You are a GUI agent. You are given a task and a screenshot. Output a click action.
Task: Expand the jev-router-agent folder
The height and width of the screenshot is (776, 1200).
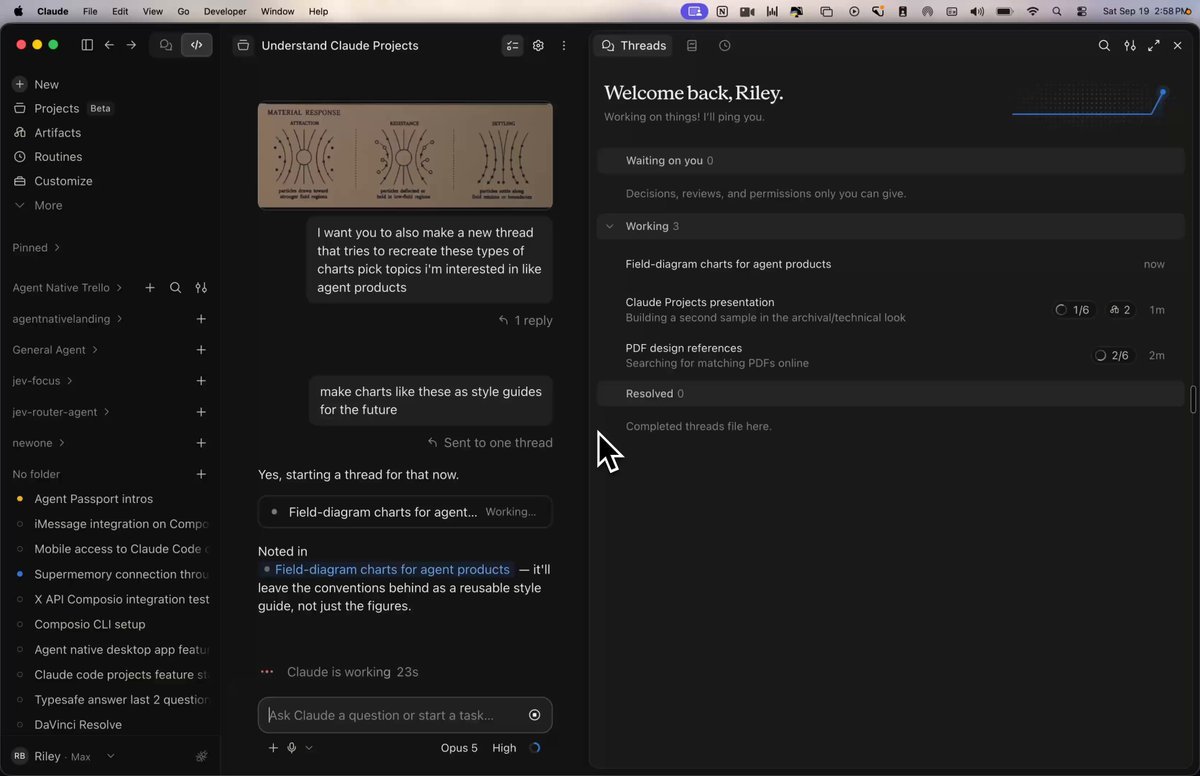[x=61, y=412]
